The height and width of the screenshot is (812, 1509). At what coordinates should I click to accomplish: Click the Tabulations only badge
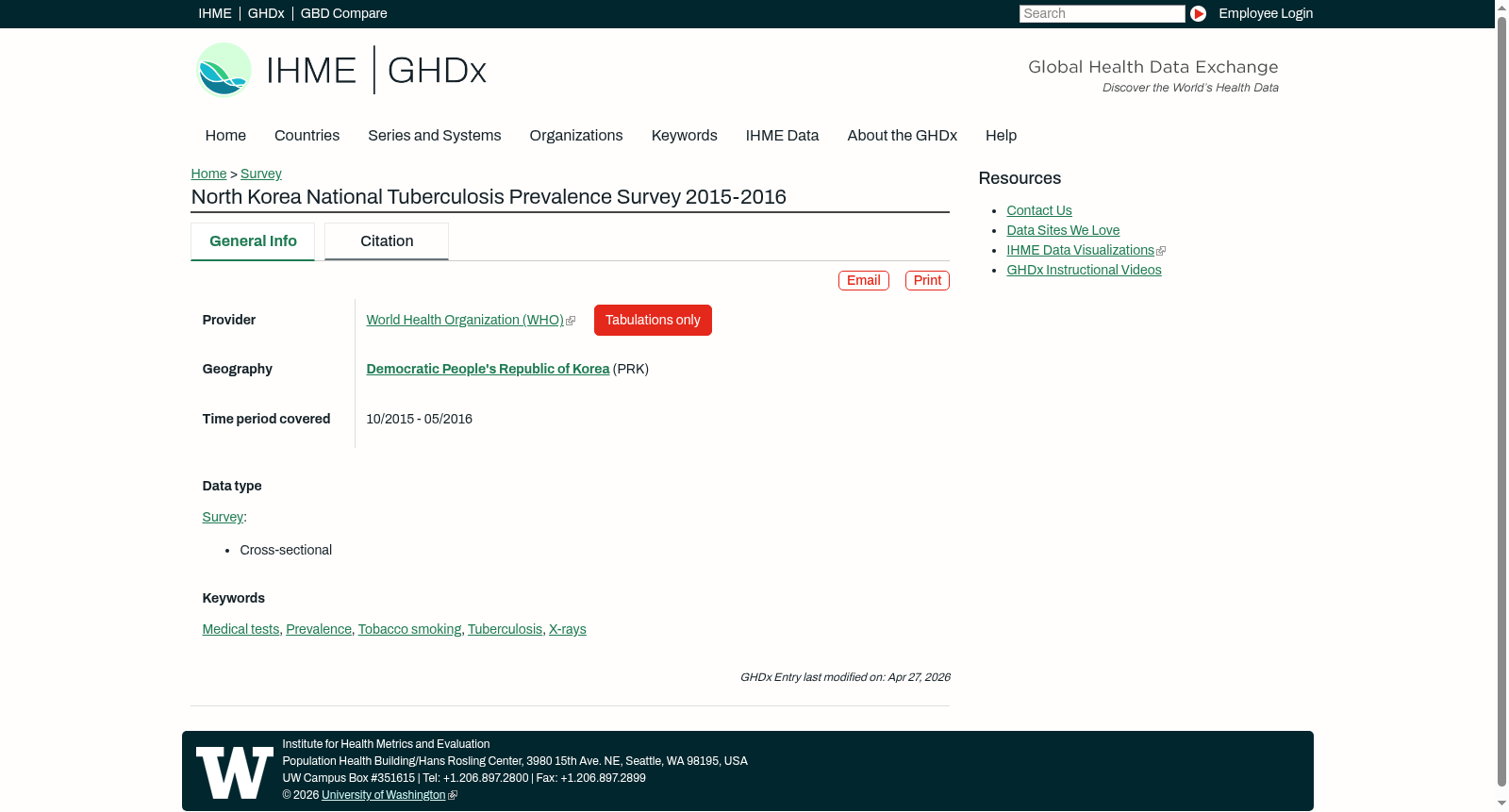653,320
